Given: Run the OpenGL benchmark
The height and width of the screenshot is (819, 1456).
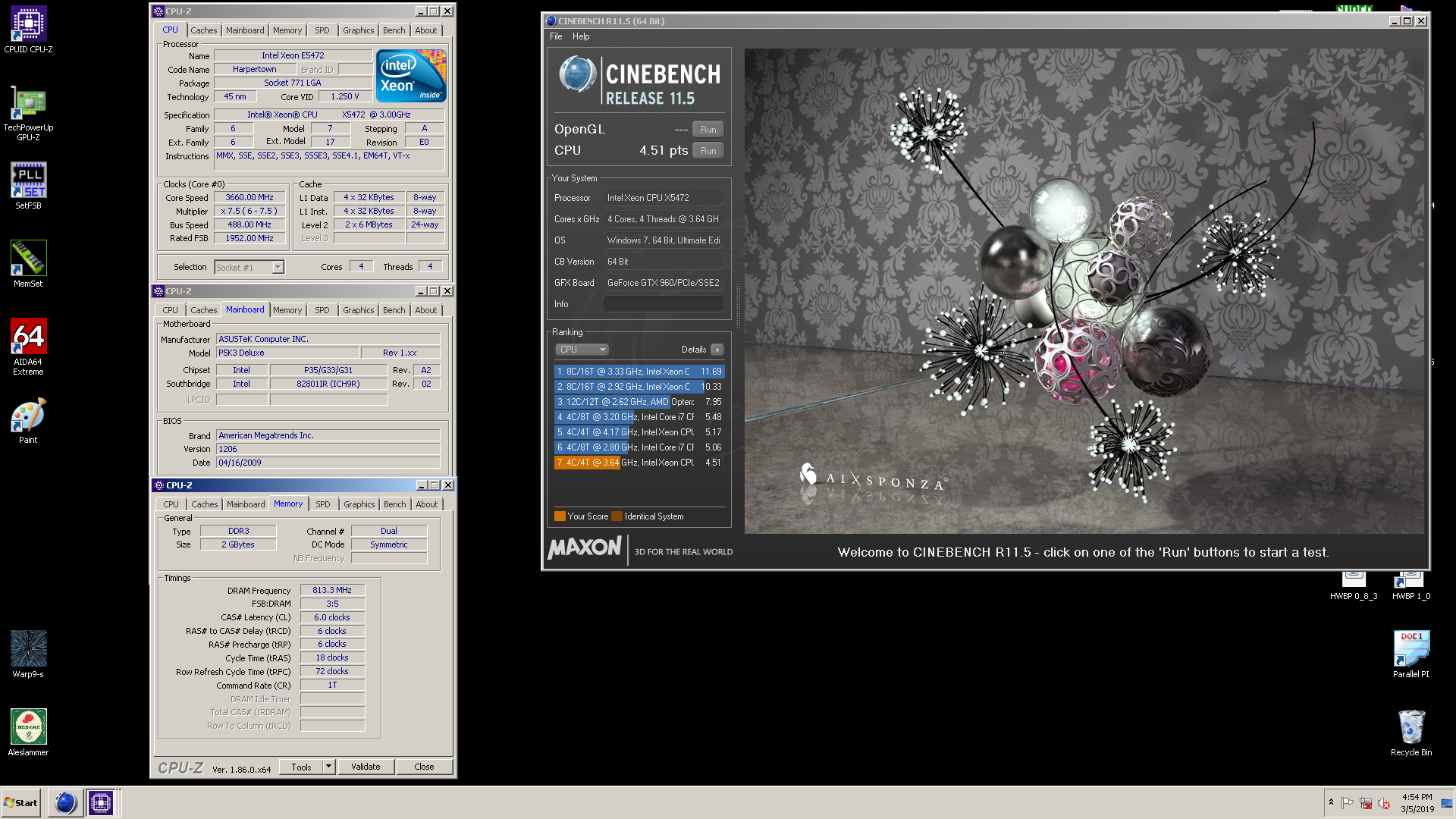Looking at the screenshot, I should point(708,130).
